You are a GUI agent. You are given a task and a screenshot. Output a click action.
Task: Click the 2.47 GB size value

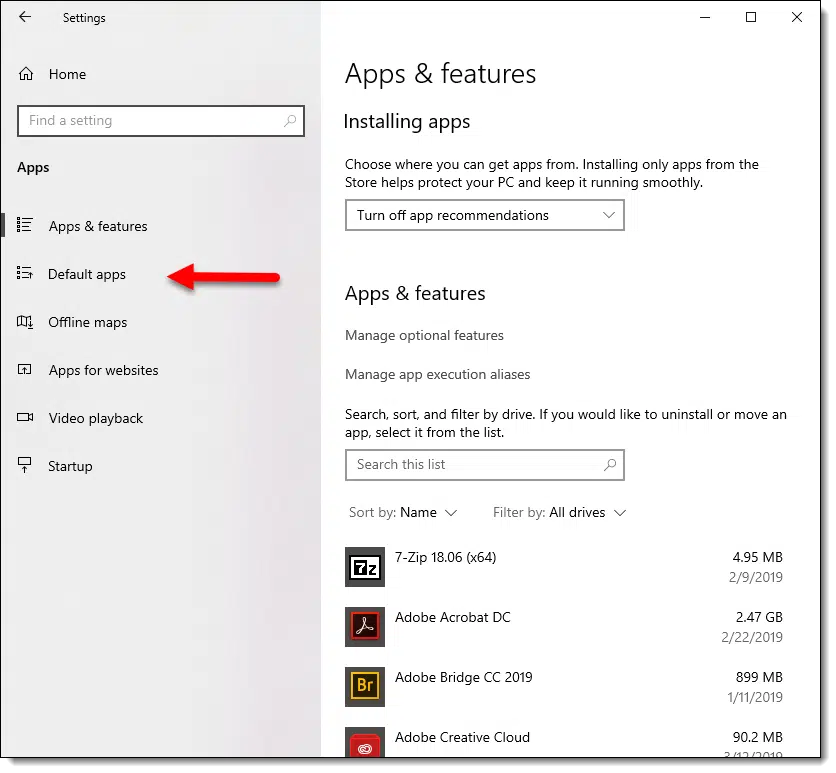click(759, 617)
